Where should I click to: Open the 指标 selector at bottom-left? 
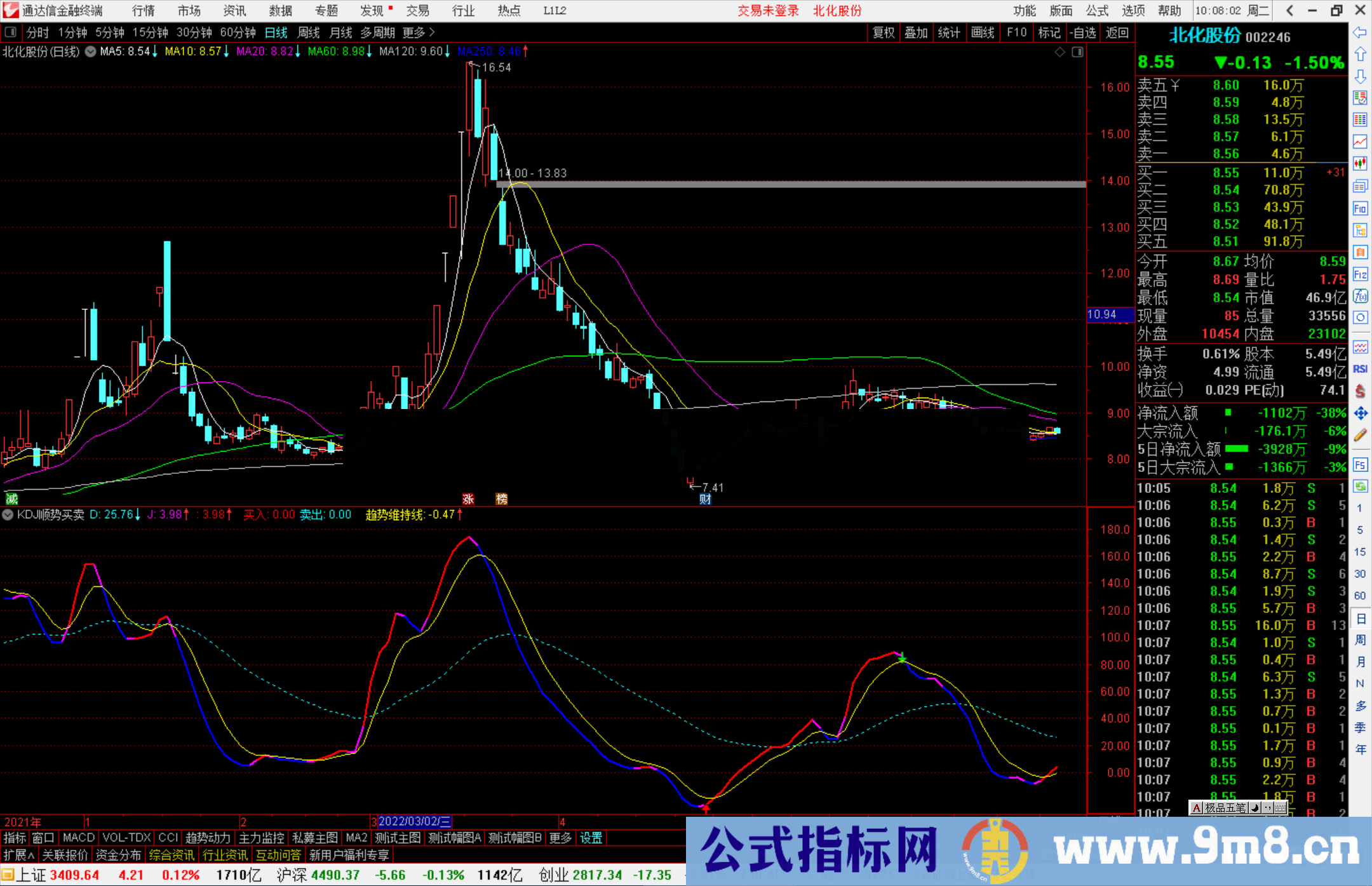(x=15, y=838)
